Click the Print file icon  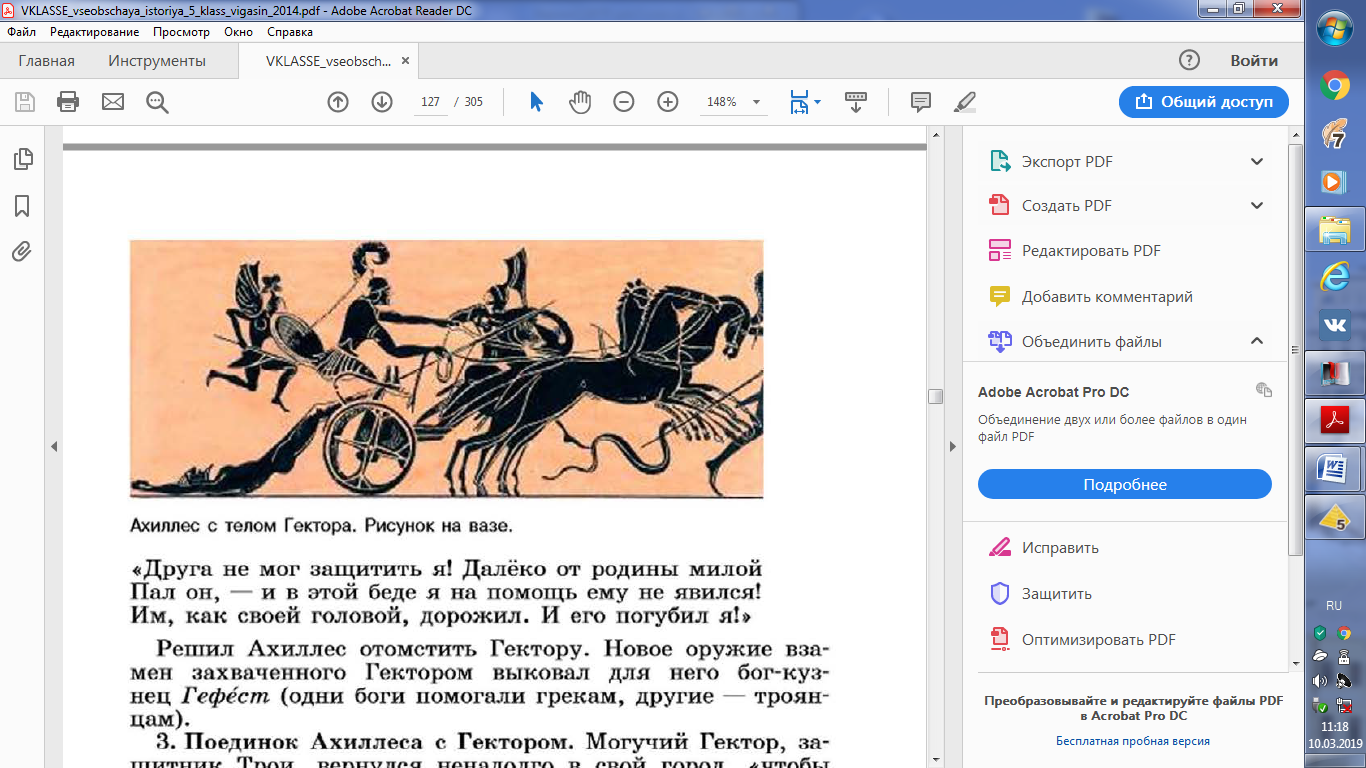pos(68,101)
